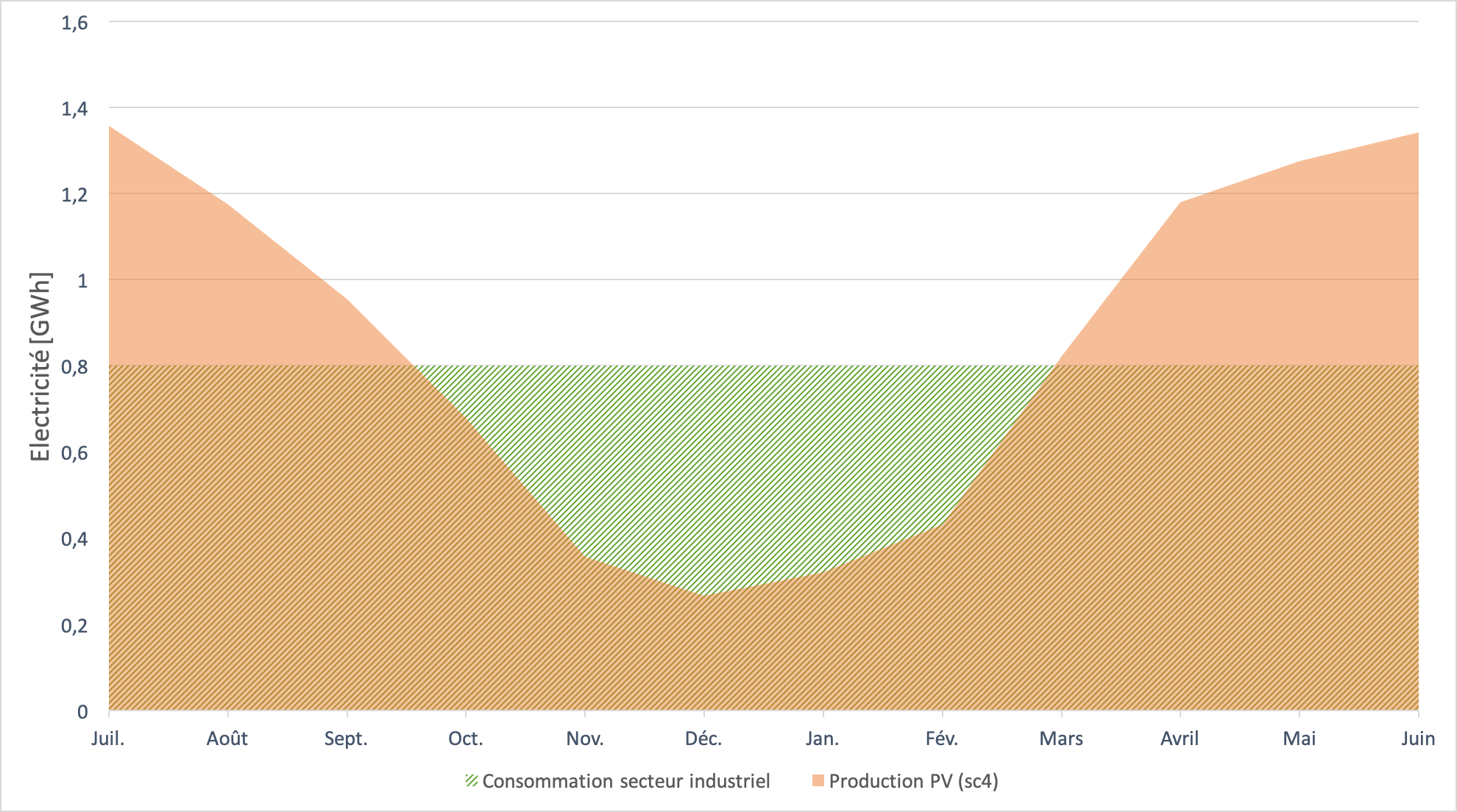
Task: Click the "Mars" x-axis label
Action: coord(1061,738)
